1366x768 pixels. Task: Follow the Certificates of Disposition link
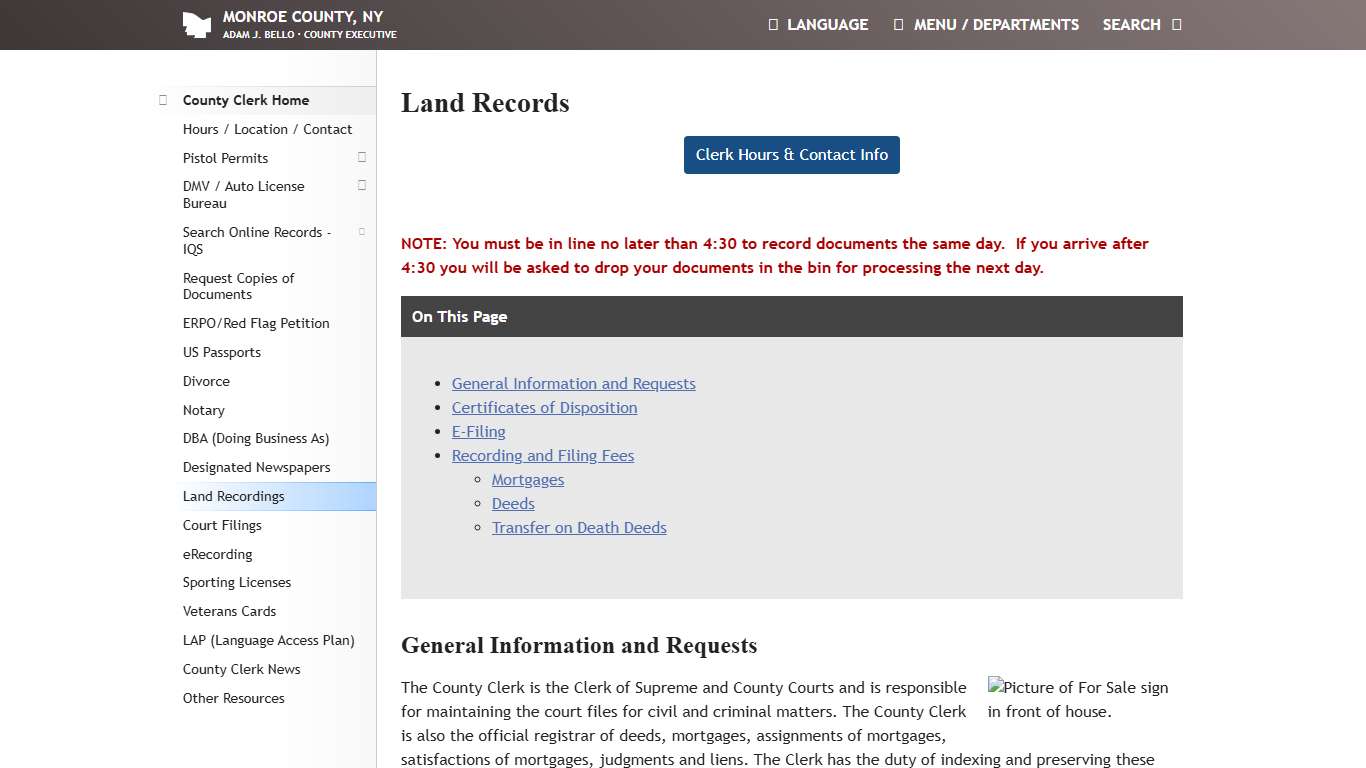tap(544, 407)
